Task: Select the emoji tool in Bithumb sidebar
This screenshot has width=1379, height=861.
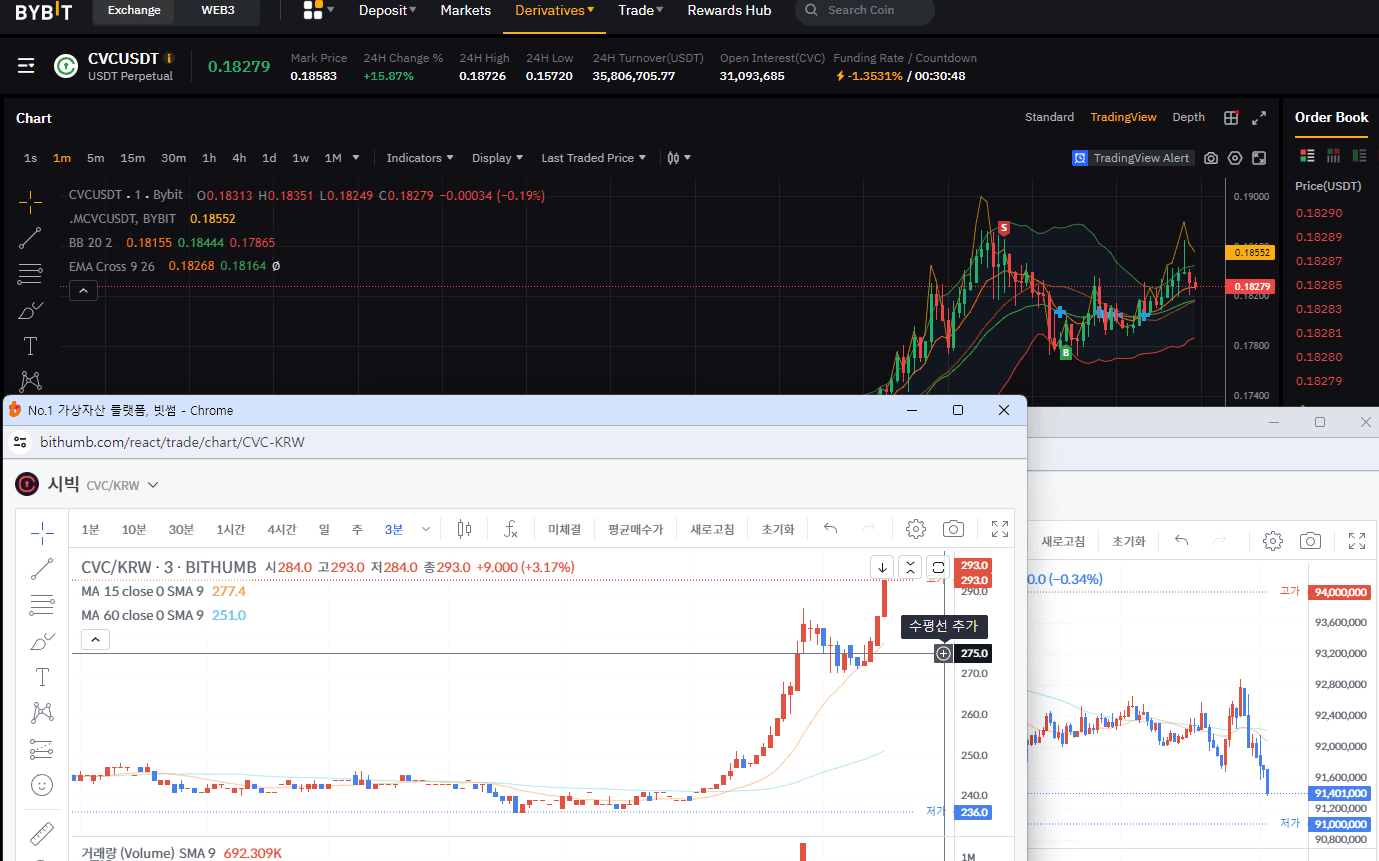Action: (x=42, y=785)
